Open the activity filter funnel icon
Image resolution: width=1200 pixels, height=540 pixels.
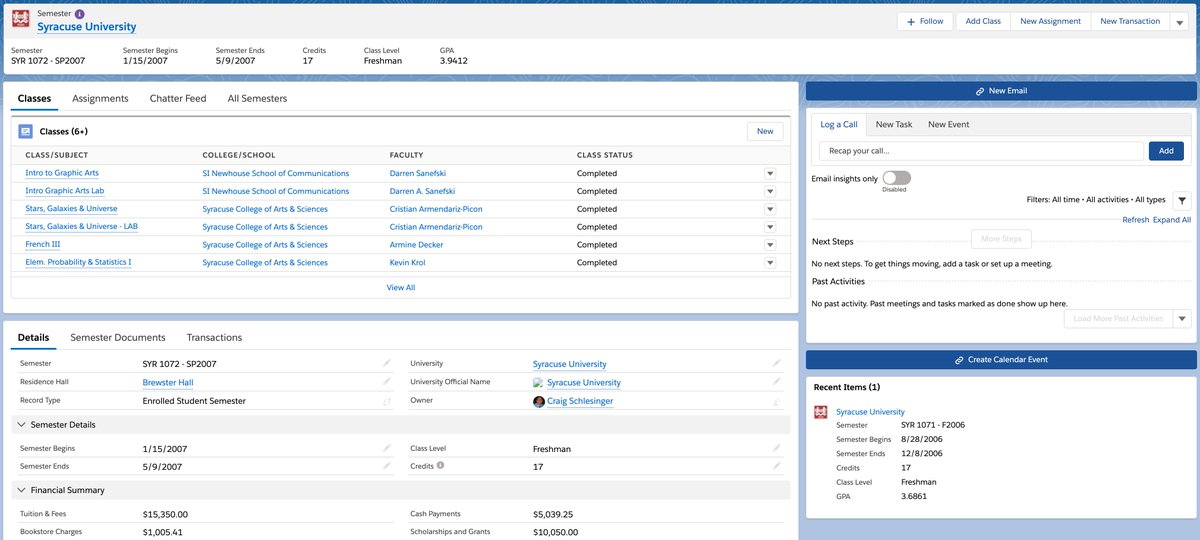1181,200
